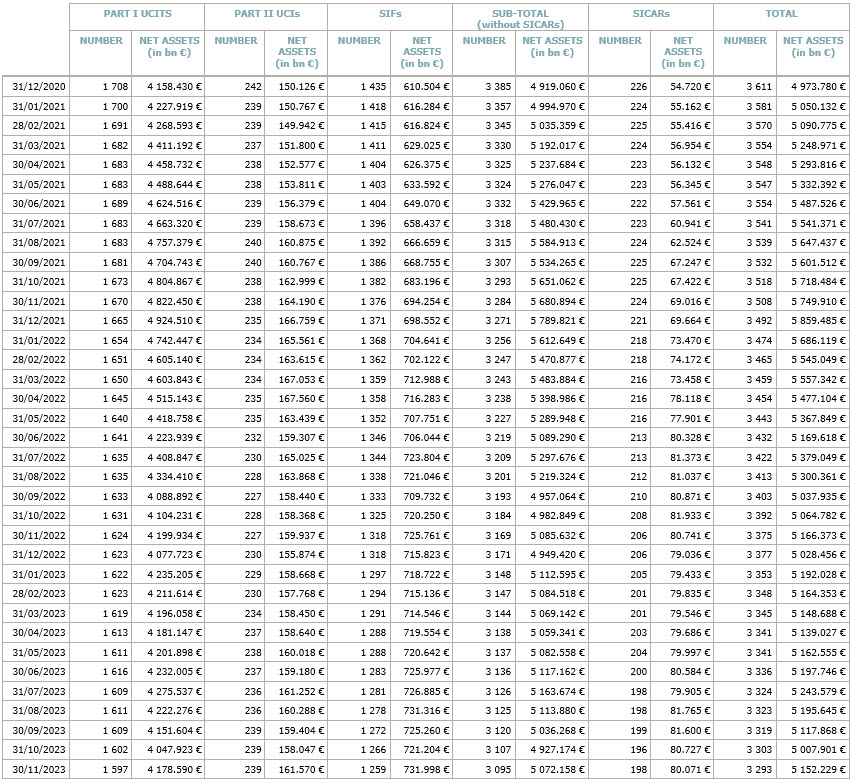This screenshot has height=783, width=851.
Task: Select the SICARs column header
Action: pyautogui.click(x=651, y=14)
